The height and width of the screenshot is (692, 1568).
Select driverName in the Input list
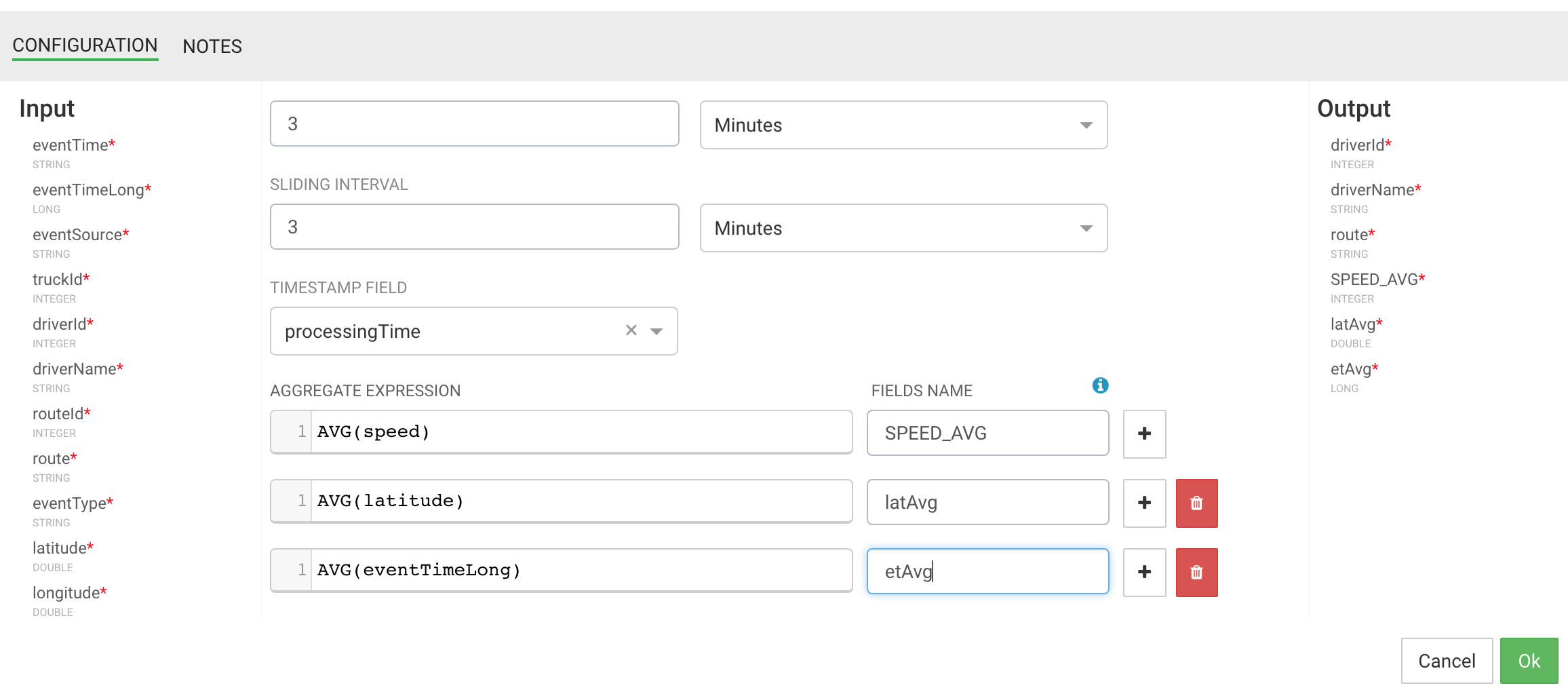tap(78, 369)
